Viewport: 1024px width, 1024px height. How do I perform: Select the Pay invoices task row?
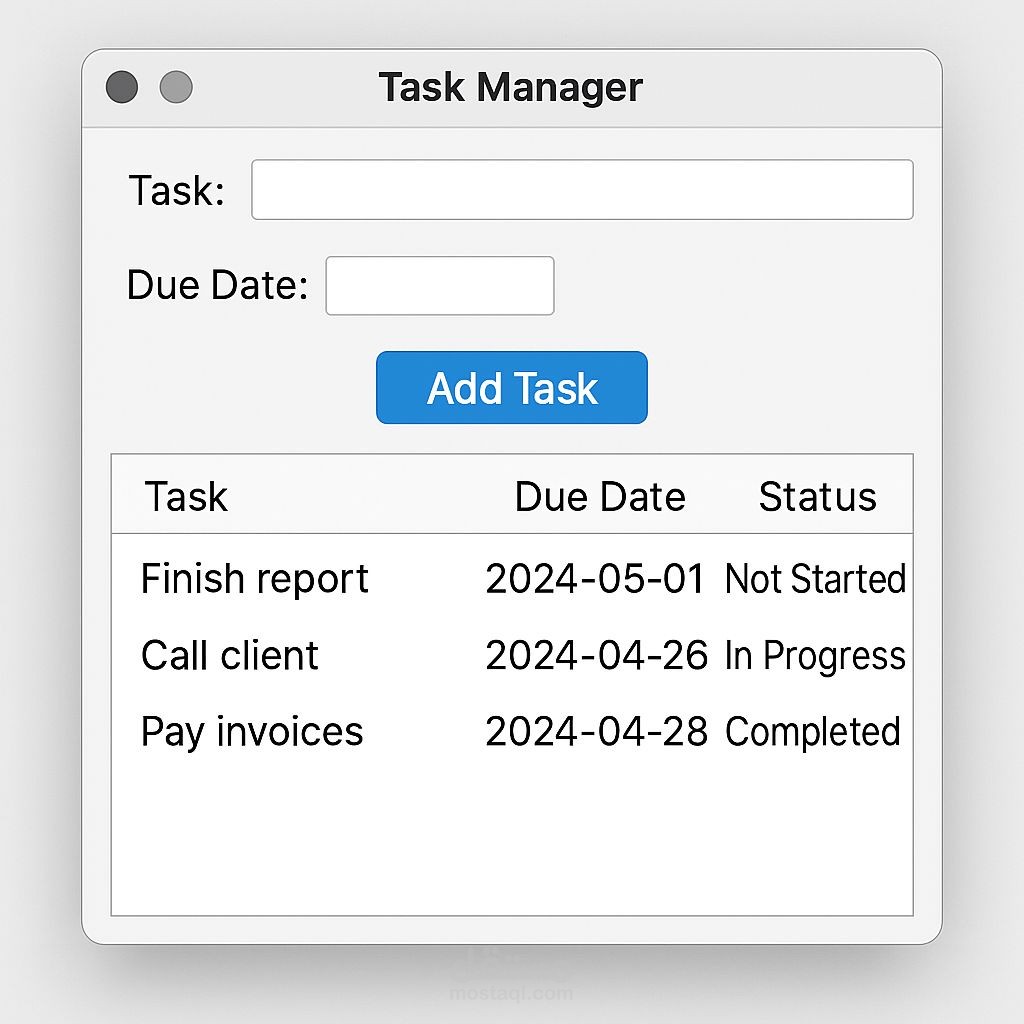pyautogui.click(x=252, y=732)
